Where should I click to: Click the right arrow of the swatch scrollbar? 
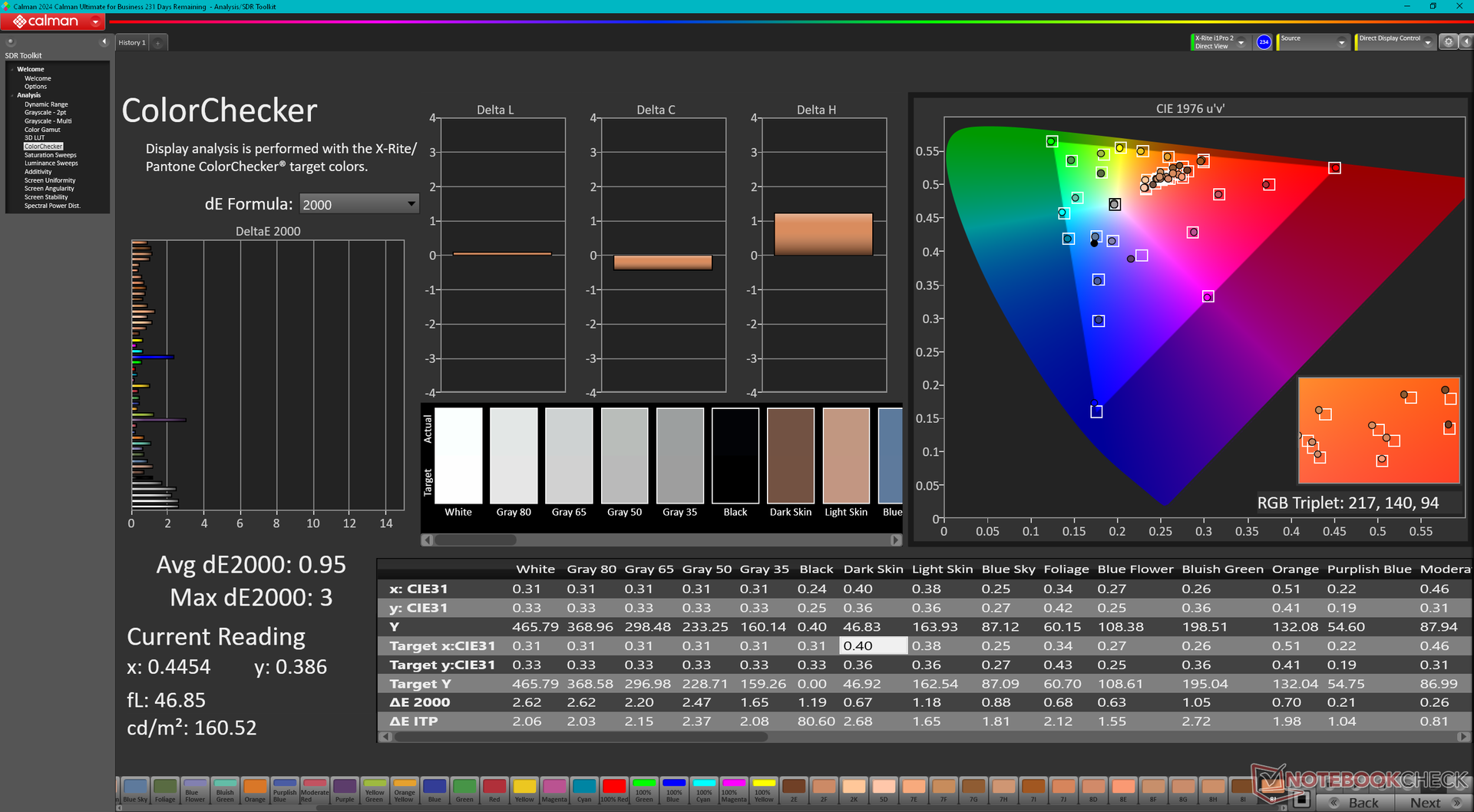coord(895,540)
